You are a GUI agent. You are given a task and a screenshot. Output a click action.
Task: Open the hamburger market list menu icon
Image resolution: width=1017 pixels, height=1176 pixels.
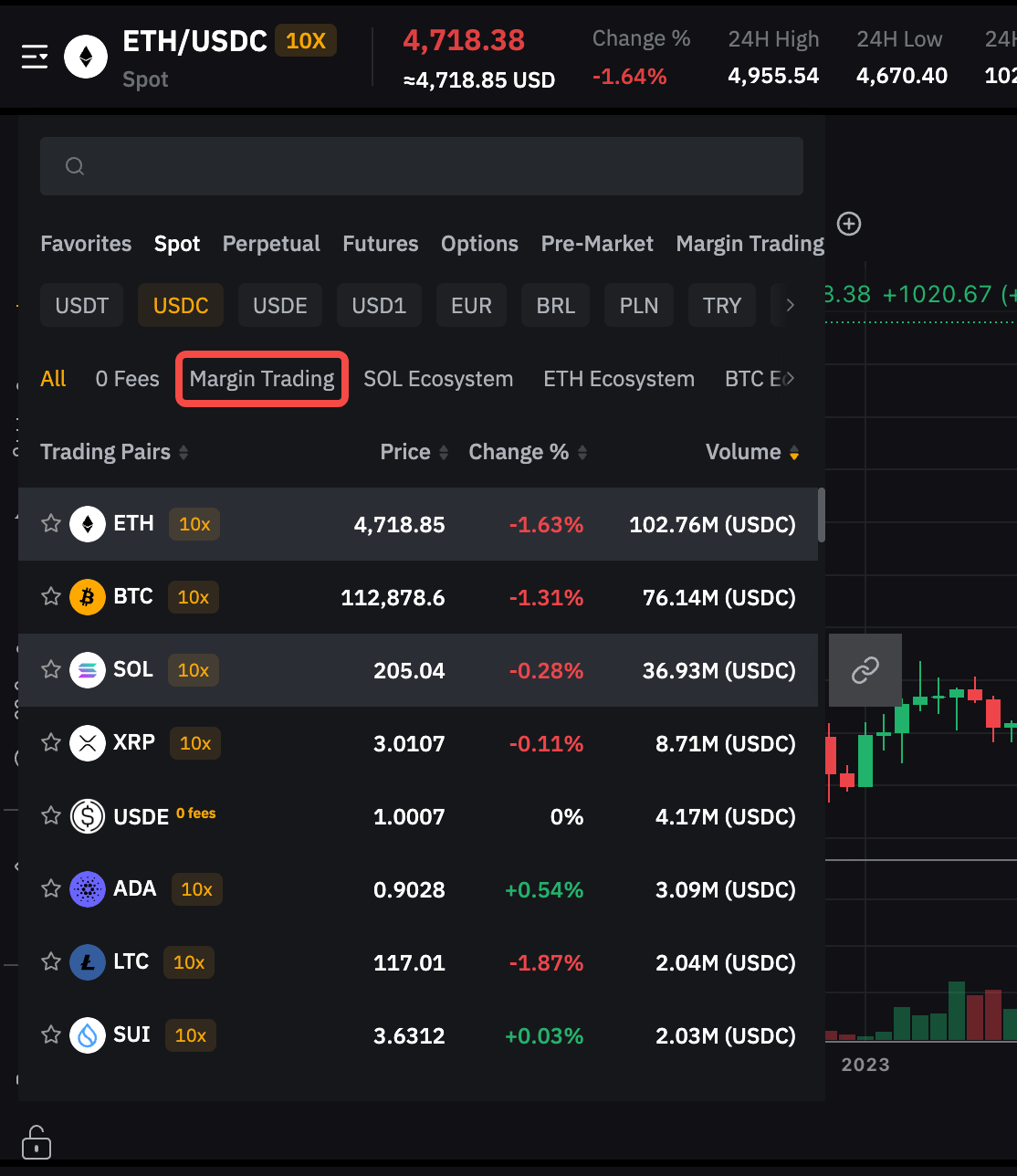click(x=35, y=58)
